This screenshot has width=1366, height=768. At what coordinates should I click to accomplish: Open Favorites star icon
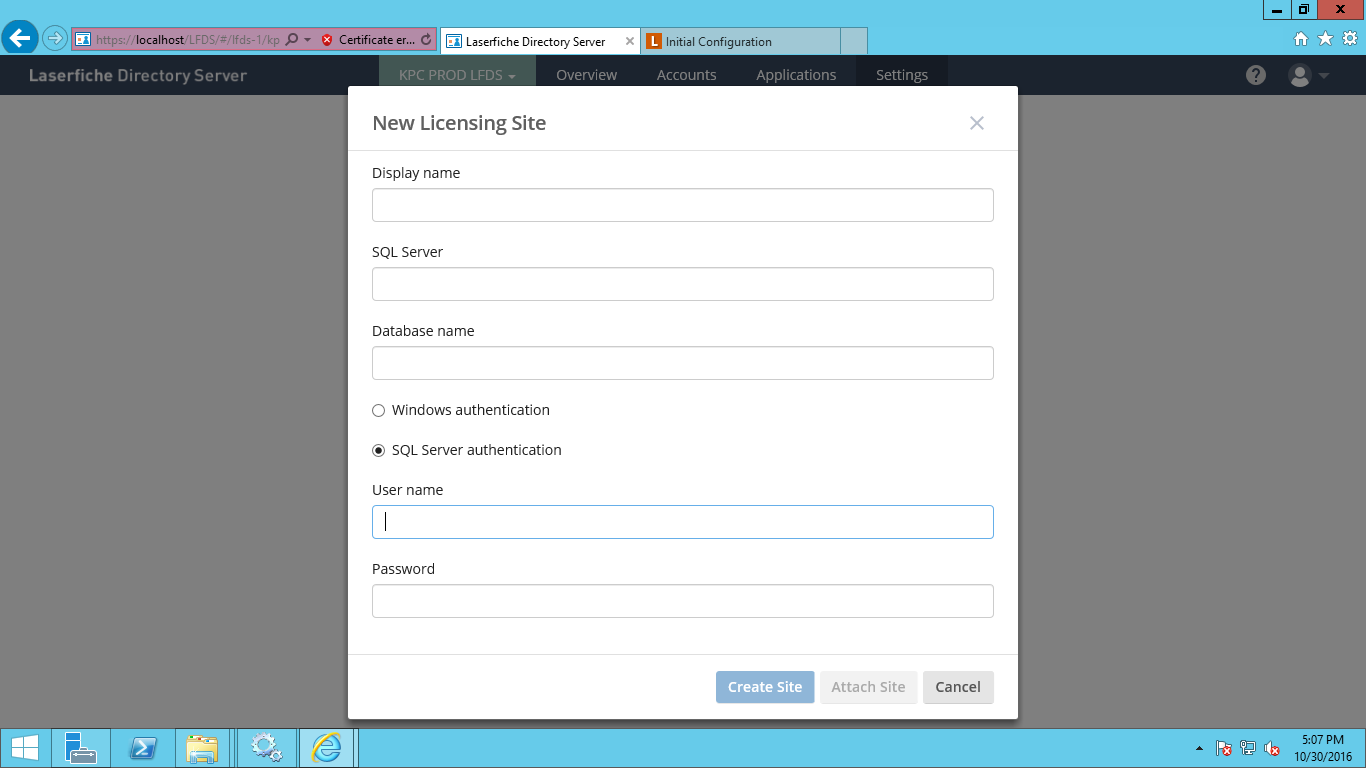point(1326,39)
